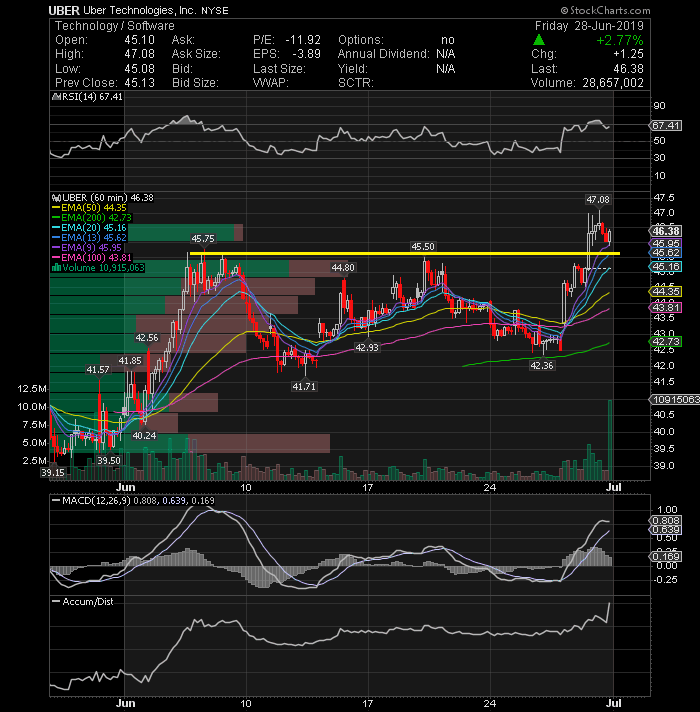This screenshot has height=712, width=700.
Task: Click the +2.77% percent change value
Action: point(620,40)
